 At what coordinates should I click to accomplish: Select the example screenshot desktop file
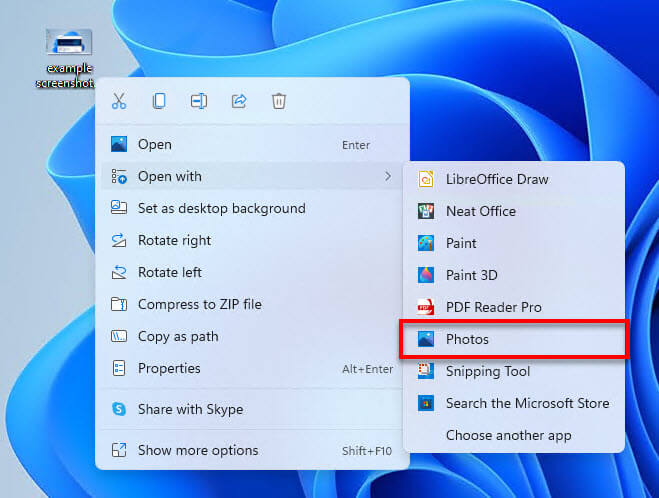69,58
